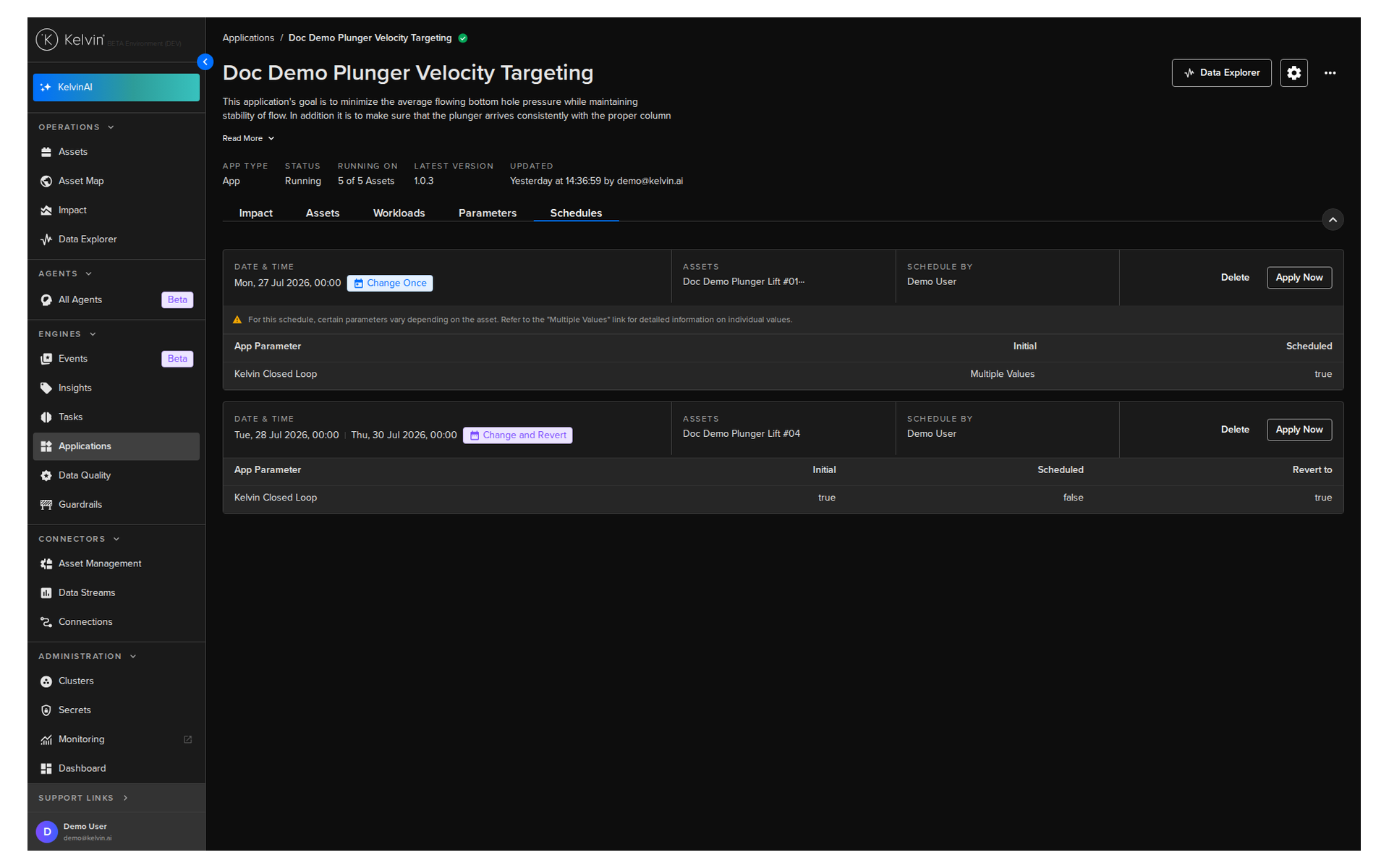
Task: Click "Doc Demo Plunger Lift #01" asset text
Action: pyautogui.click(x=744, y=282)
